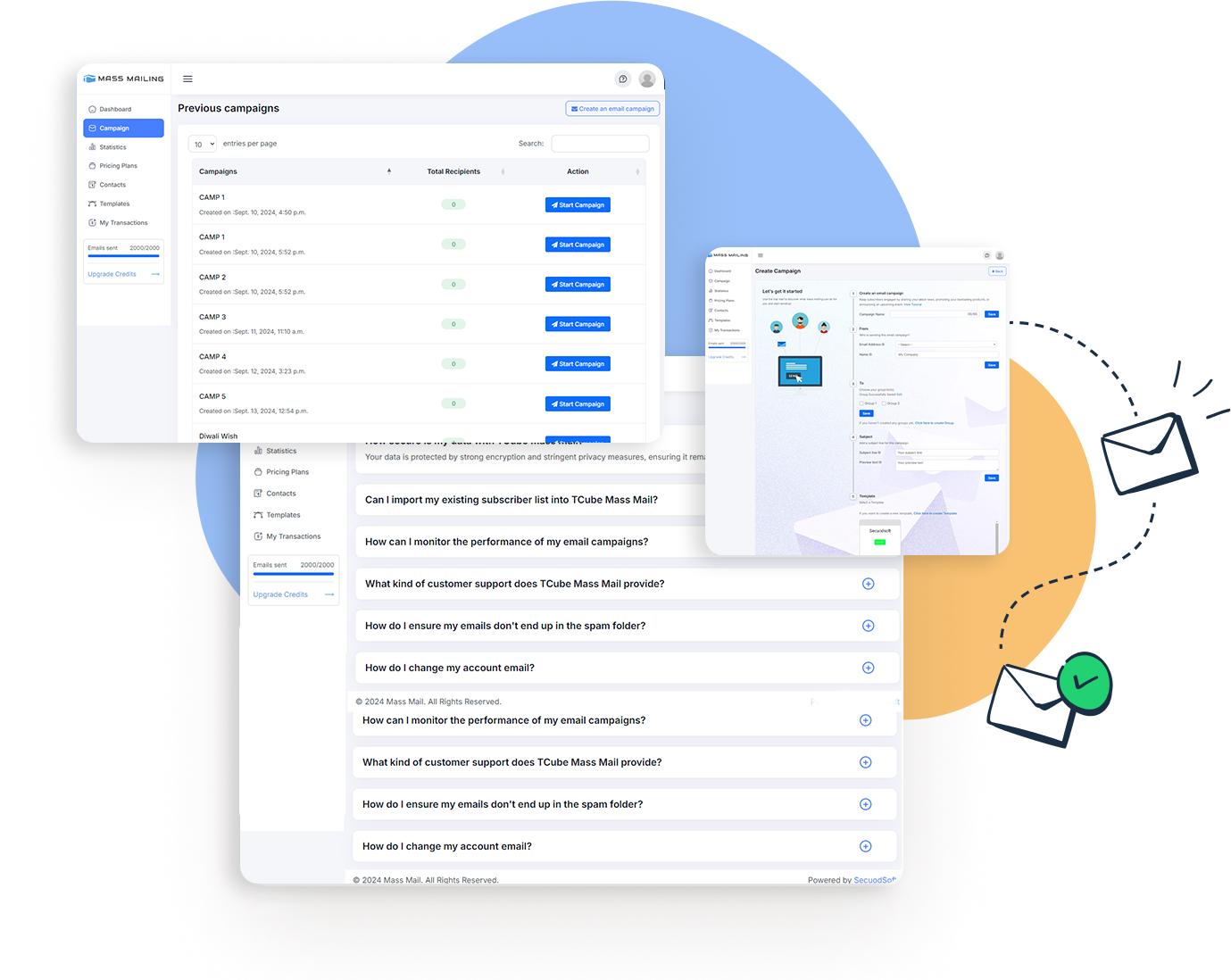
Task: Sort the Action column
Action: tap(637, 171)
